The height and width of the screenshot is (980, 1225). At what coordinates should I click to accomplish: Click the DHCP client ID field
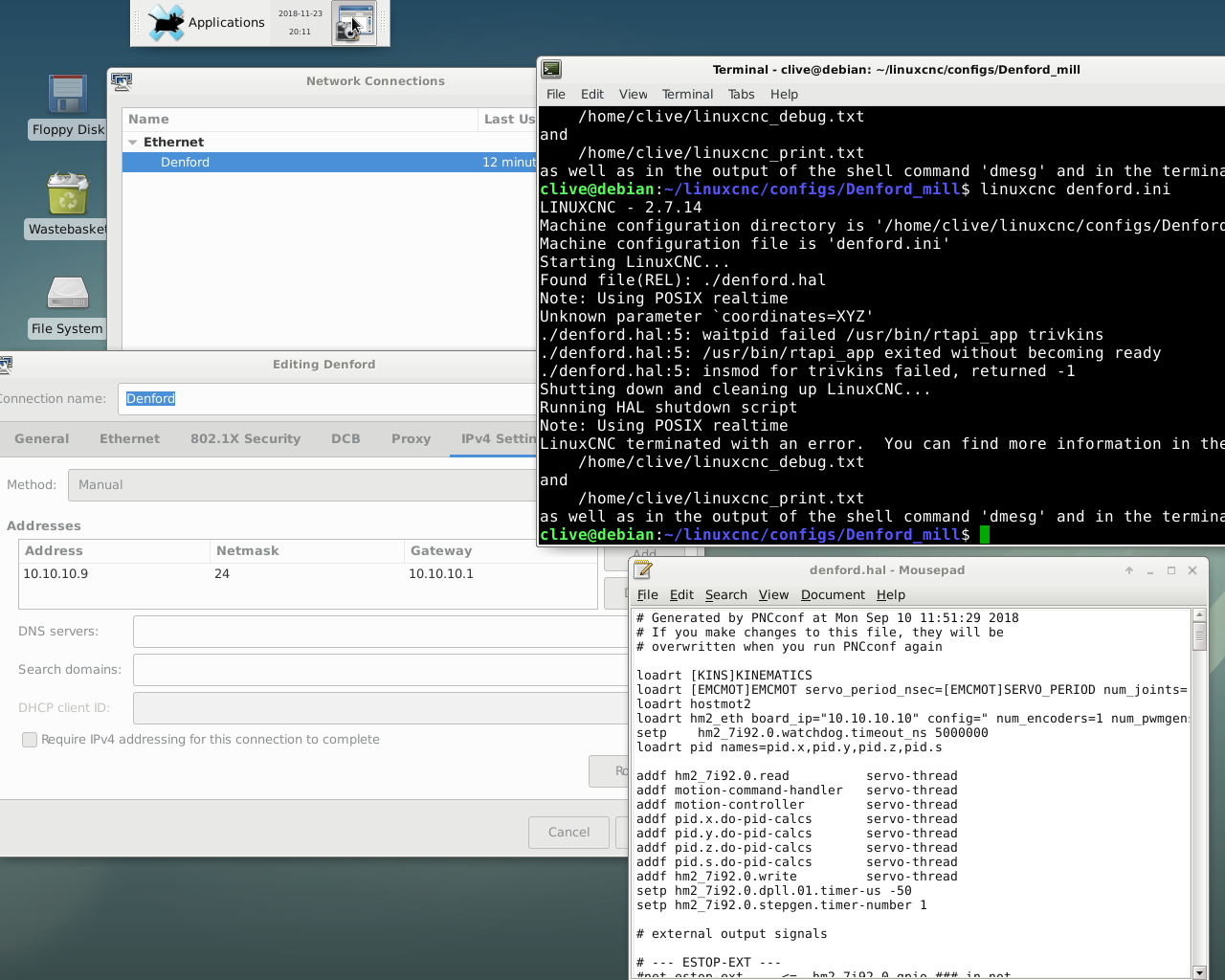pos(381,708)
